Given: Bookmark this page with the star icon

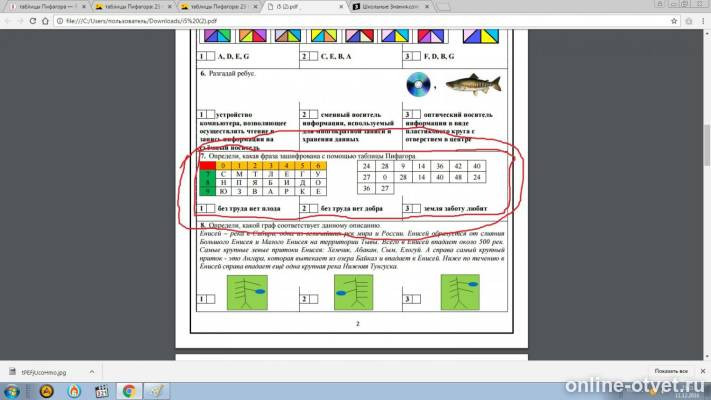Looking at the screenshot, I should click(674, 21).
